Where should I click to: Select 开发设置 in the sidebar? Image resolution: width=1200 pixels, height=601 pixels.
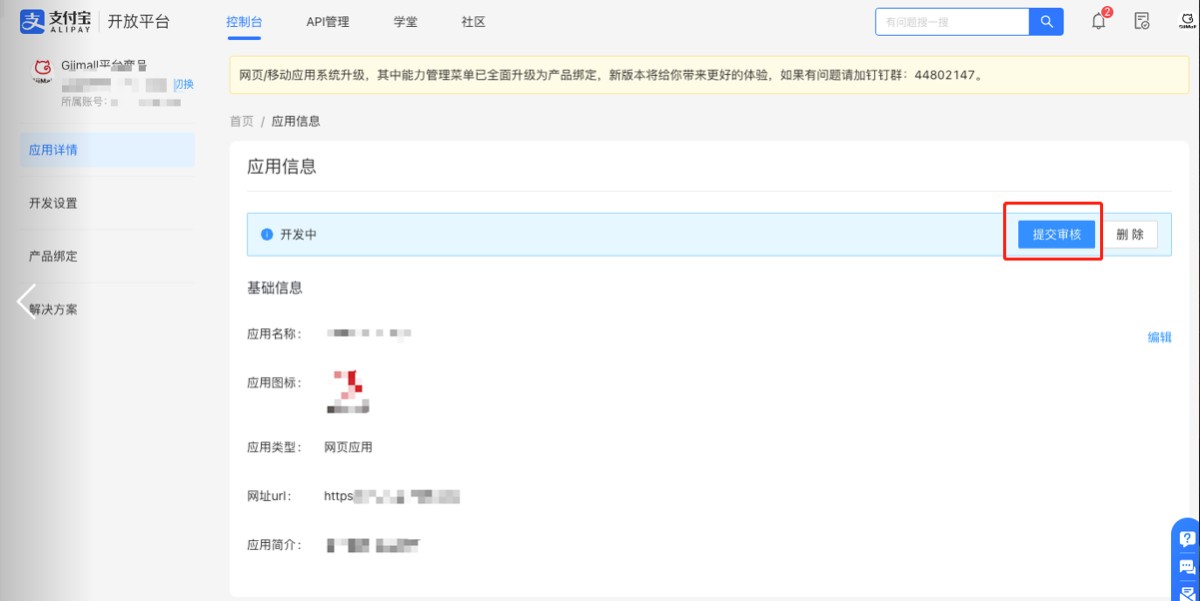pyautogui.click(x=53, y=203)
